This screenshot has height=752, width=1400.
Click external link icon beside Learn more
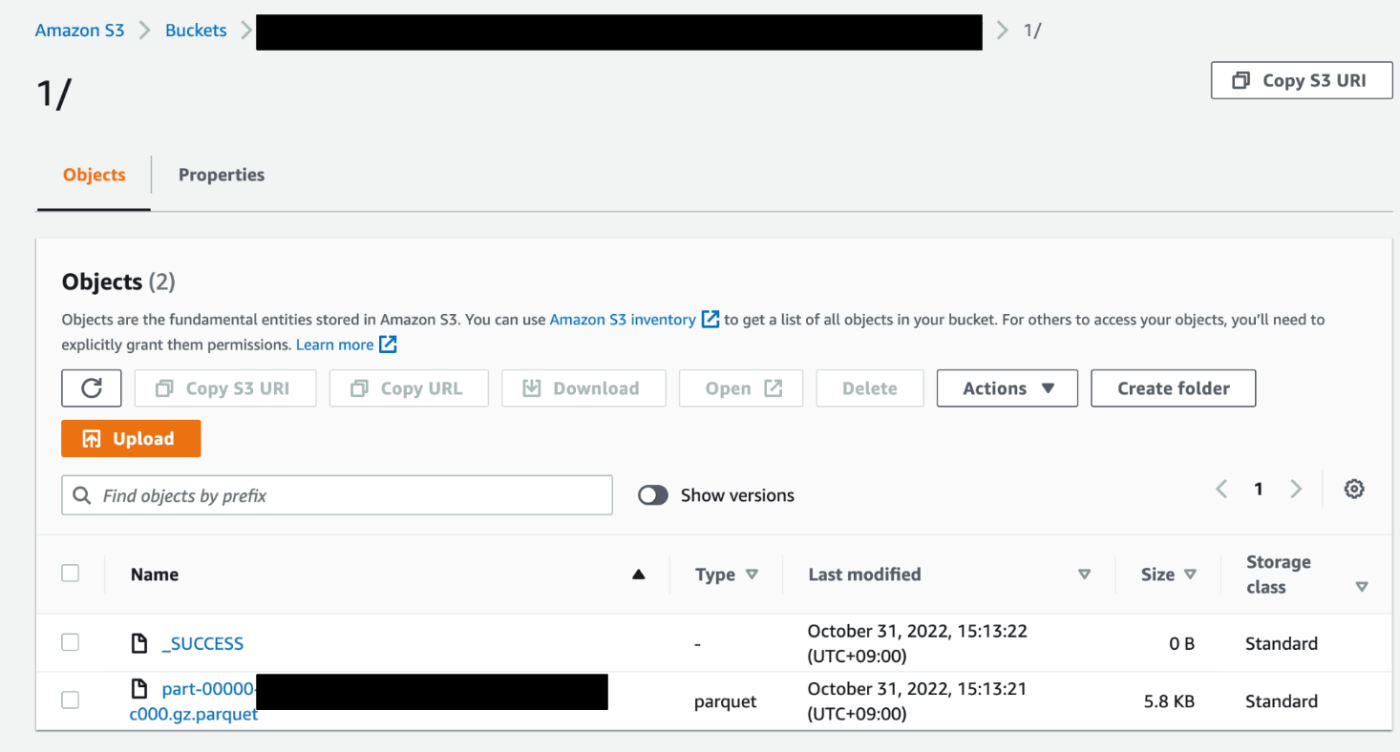point(388,345)
